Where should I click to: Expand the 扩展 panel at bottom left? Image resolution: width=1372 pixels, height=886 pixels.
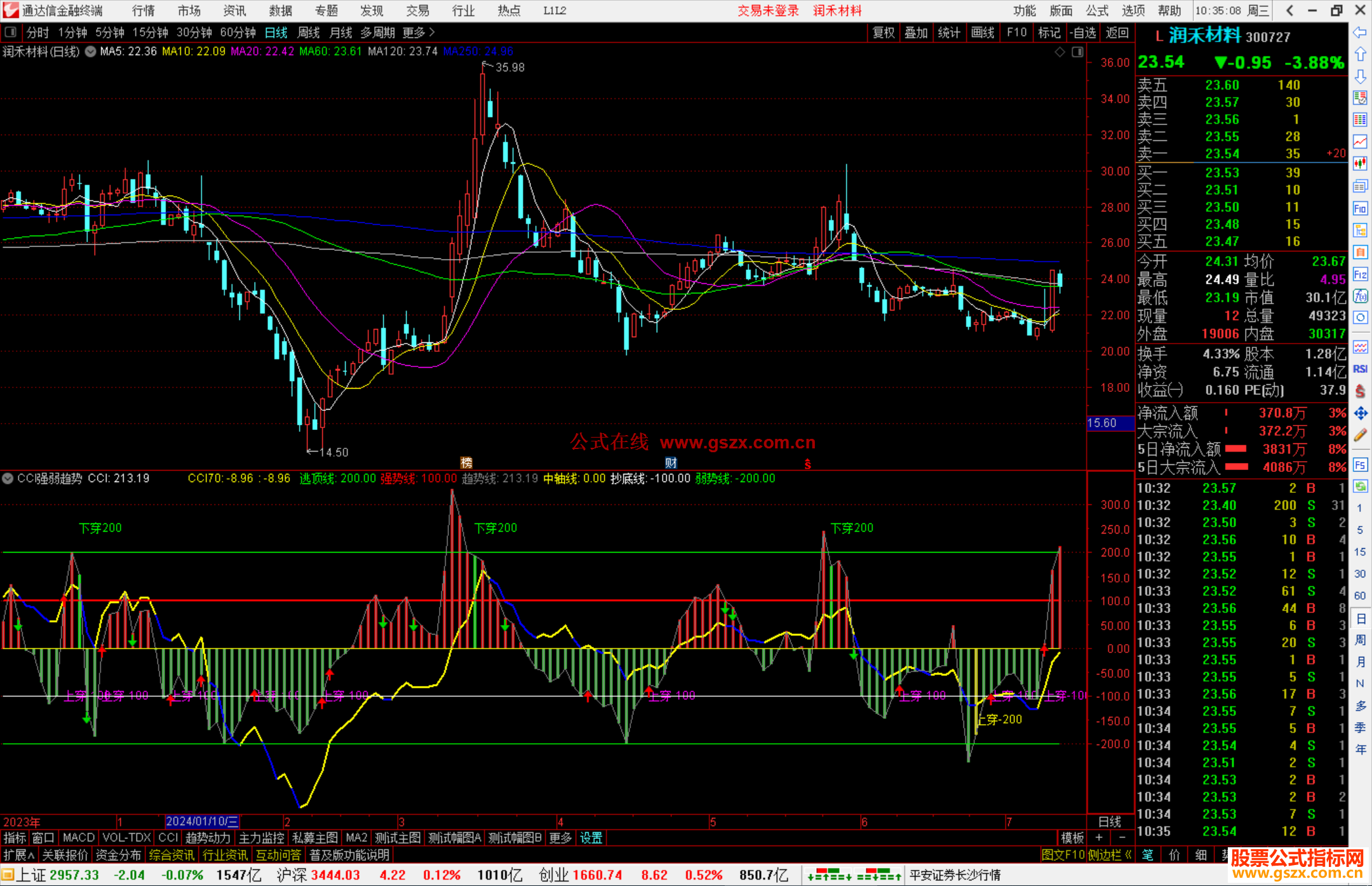18,855
